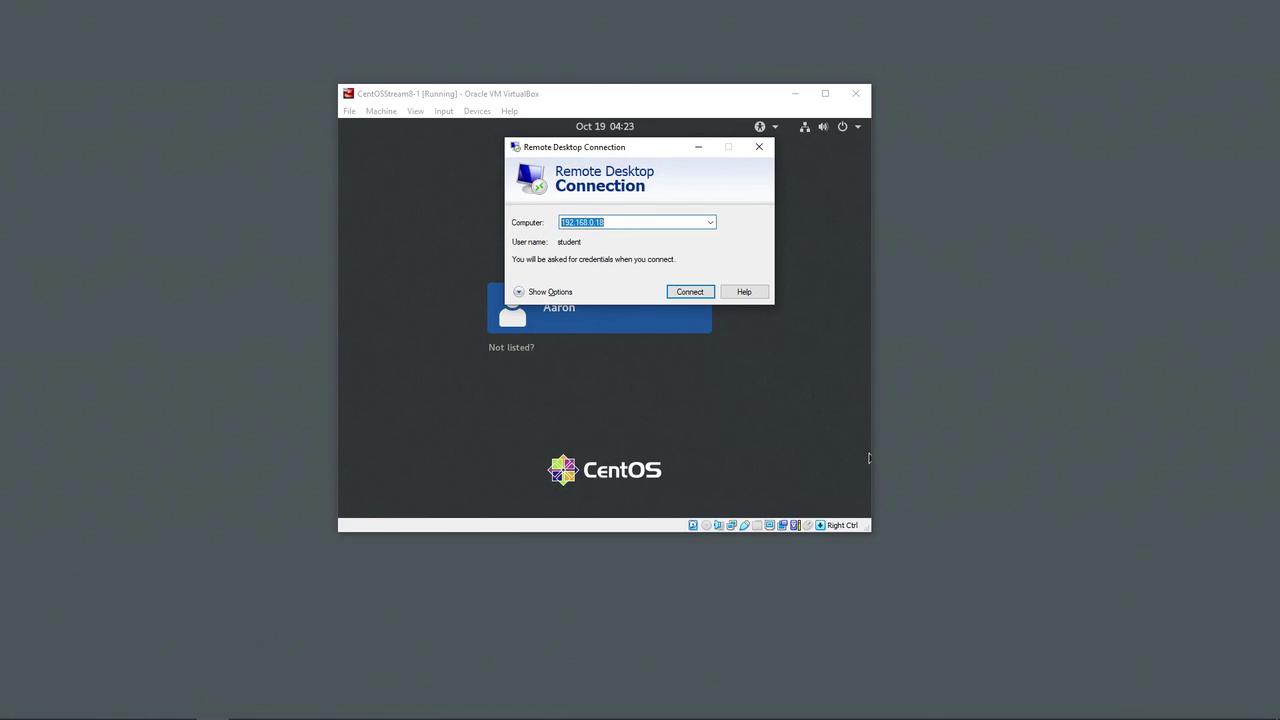
Task: Open the Devices menu in VirtualBox
Action: pos(477,111)
